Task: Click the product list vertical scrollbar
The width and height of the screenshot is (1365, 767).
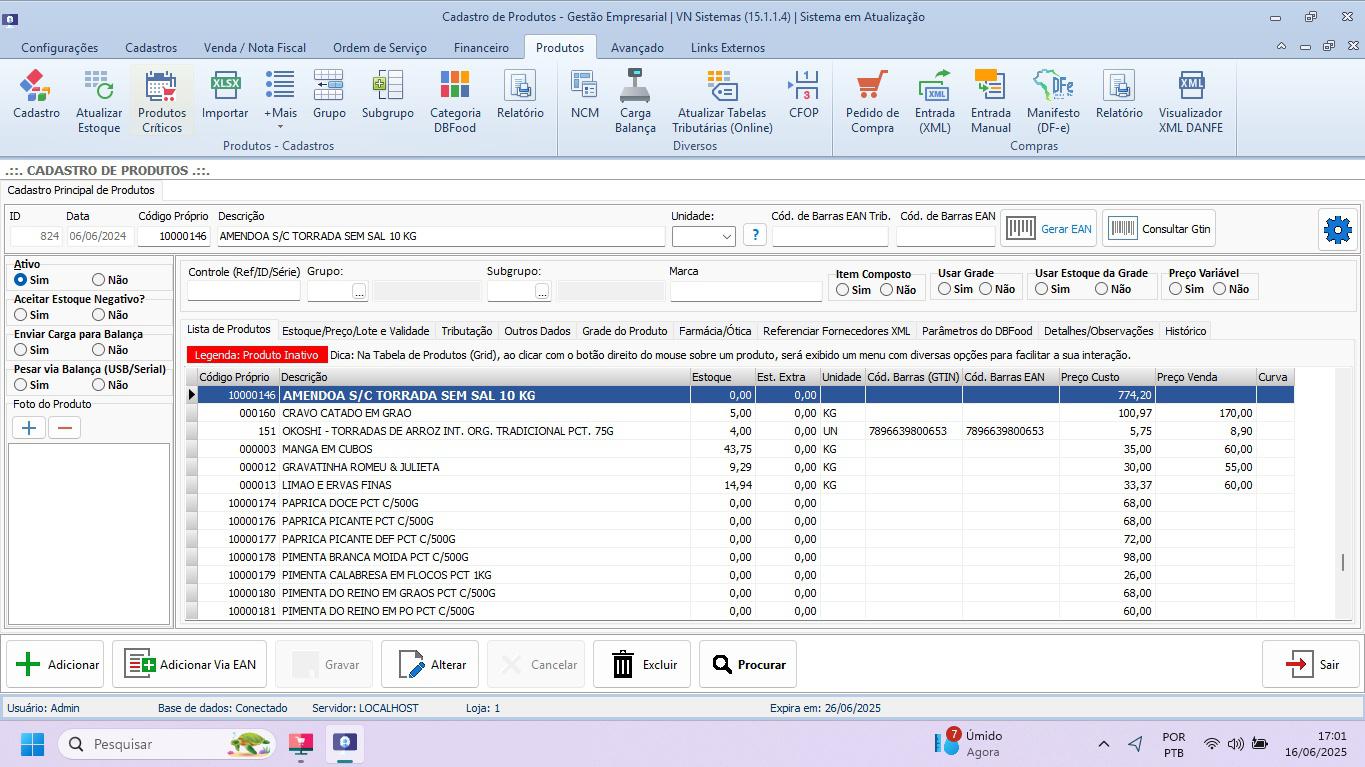Action: (1343, 563)
